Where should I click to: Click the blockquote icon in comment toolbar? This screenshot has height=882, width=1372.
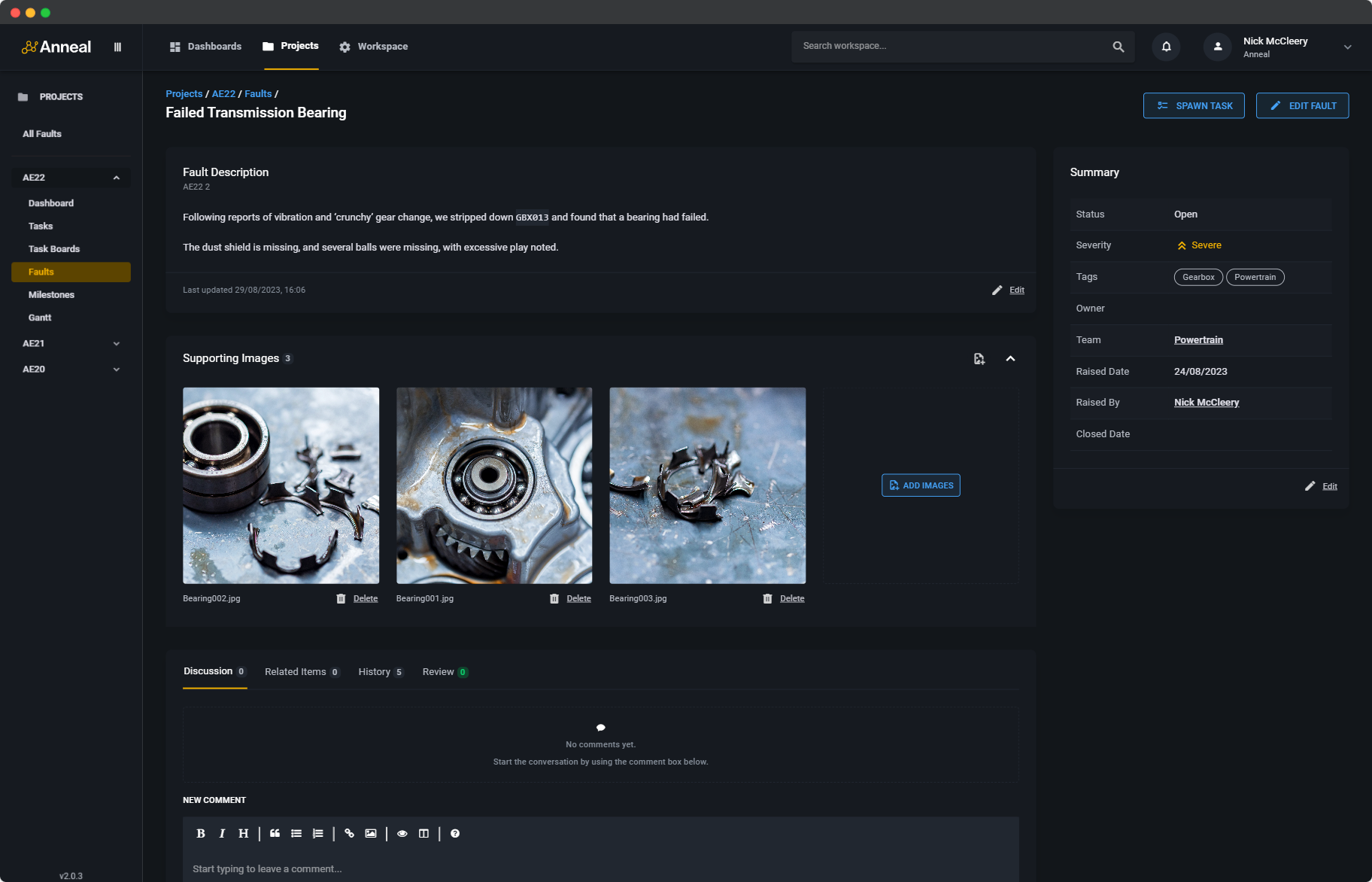[x=275, y=833]
